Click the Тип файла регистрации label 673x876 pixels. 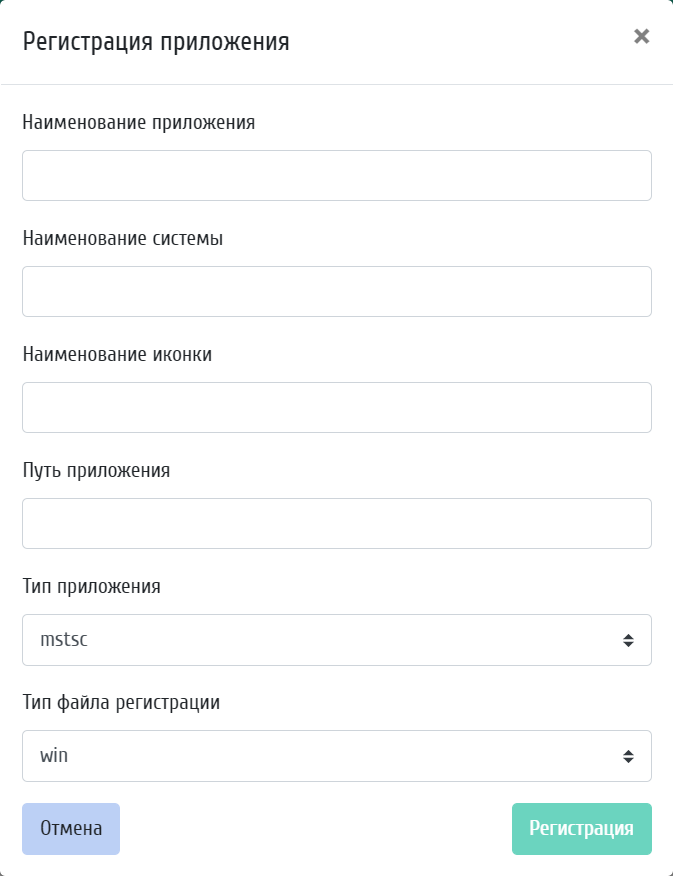coord(121,702)
